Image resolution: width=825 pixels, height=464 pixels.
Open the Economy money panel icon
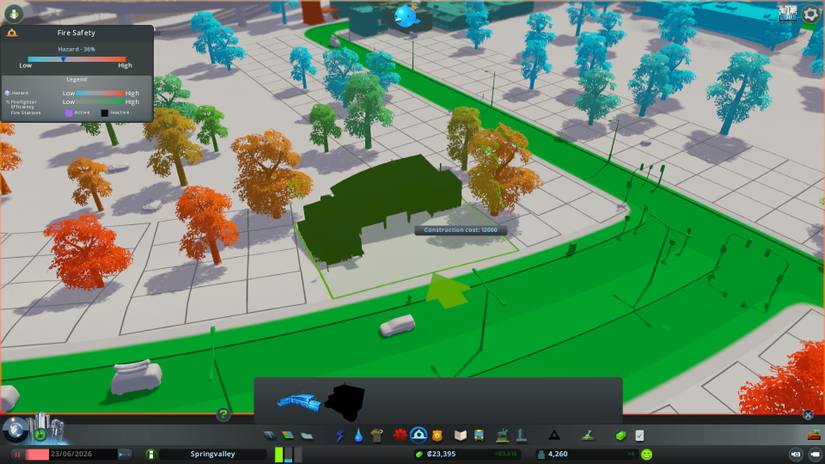point(621,436)
